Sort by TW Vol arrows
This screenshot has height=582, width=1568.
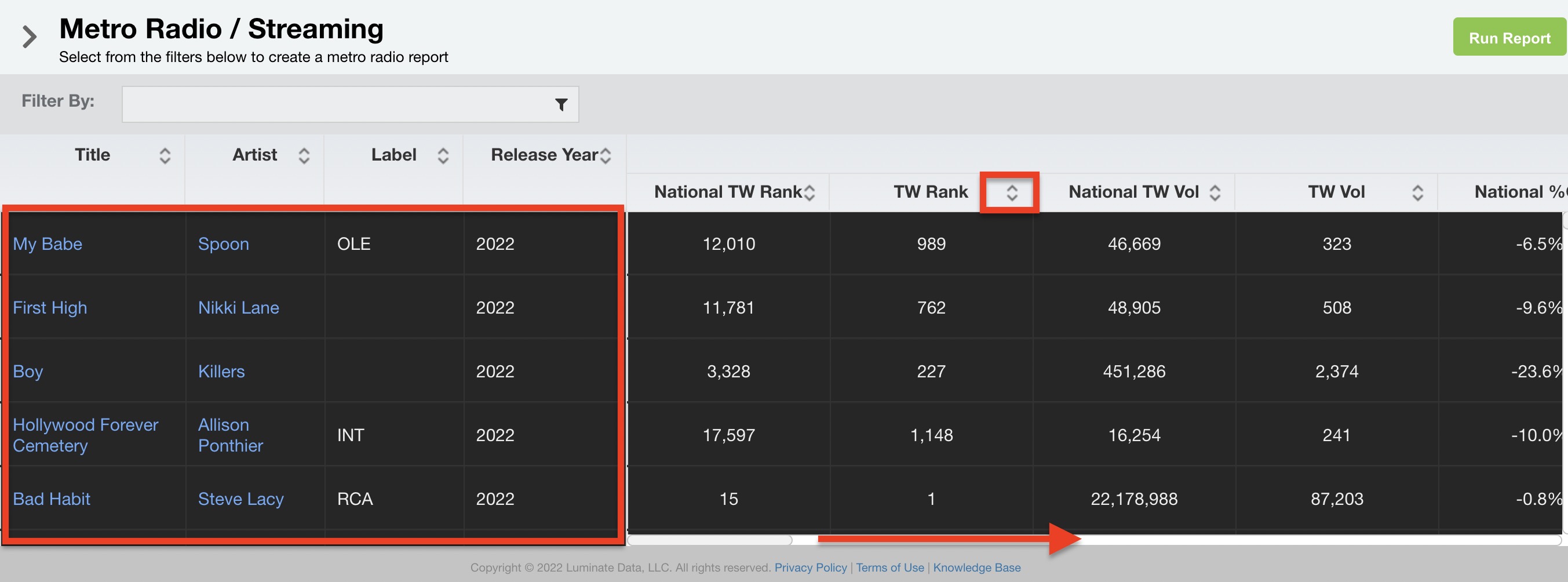click(x=1417, y=193)
